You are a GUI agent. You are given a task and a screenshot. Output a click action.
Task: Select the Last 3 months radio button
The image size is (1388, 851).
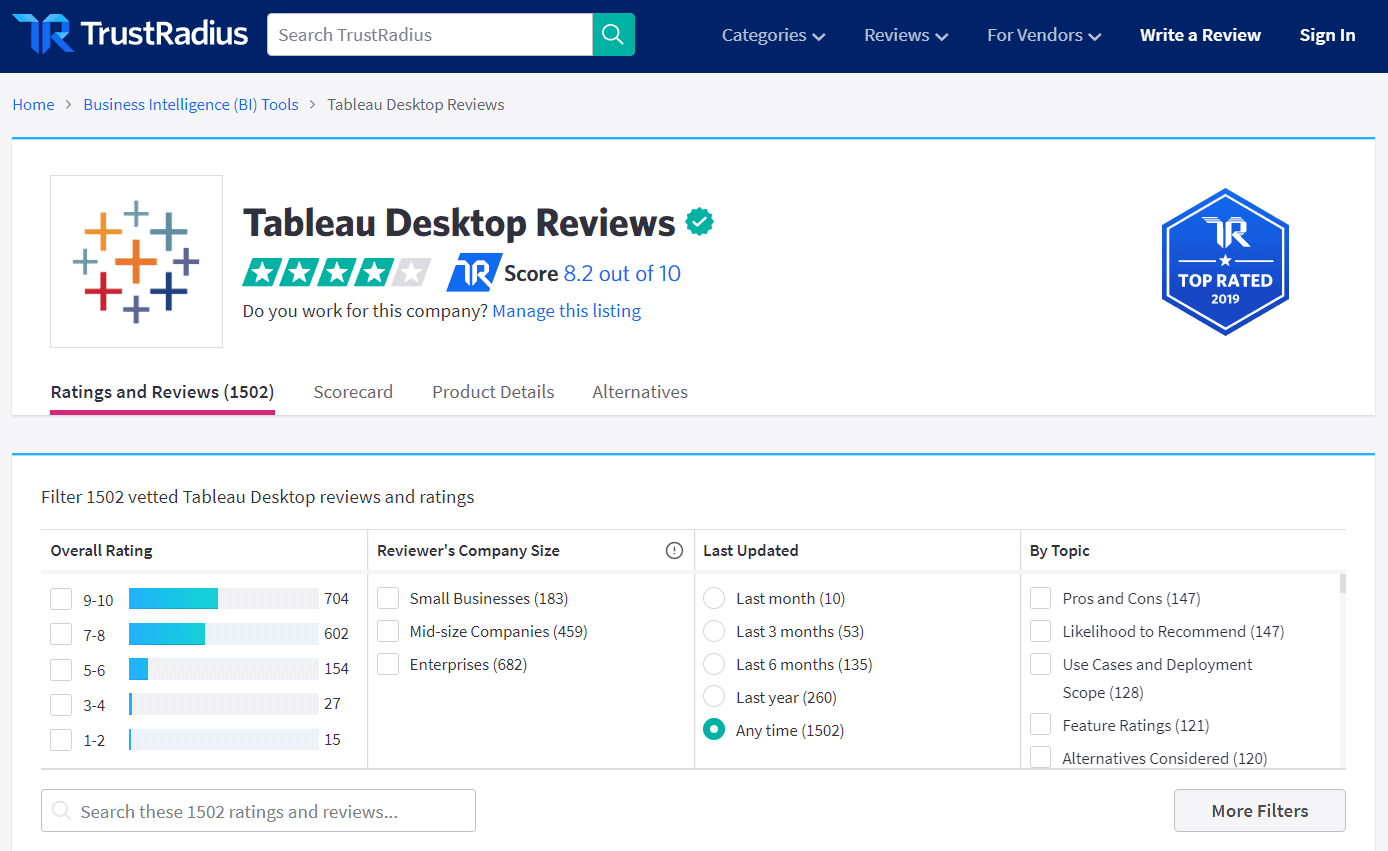pyautogui.click(x=714, y=631)
